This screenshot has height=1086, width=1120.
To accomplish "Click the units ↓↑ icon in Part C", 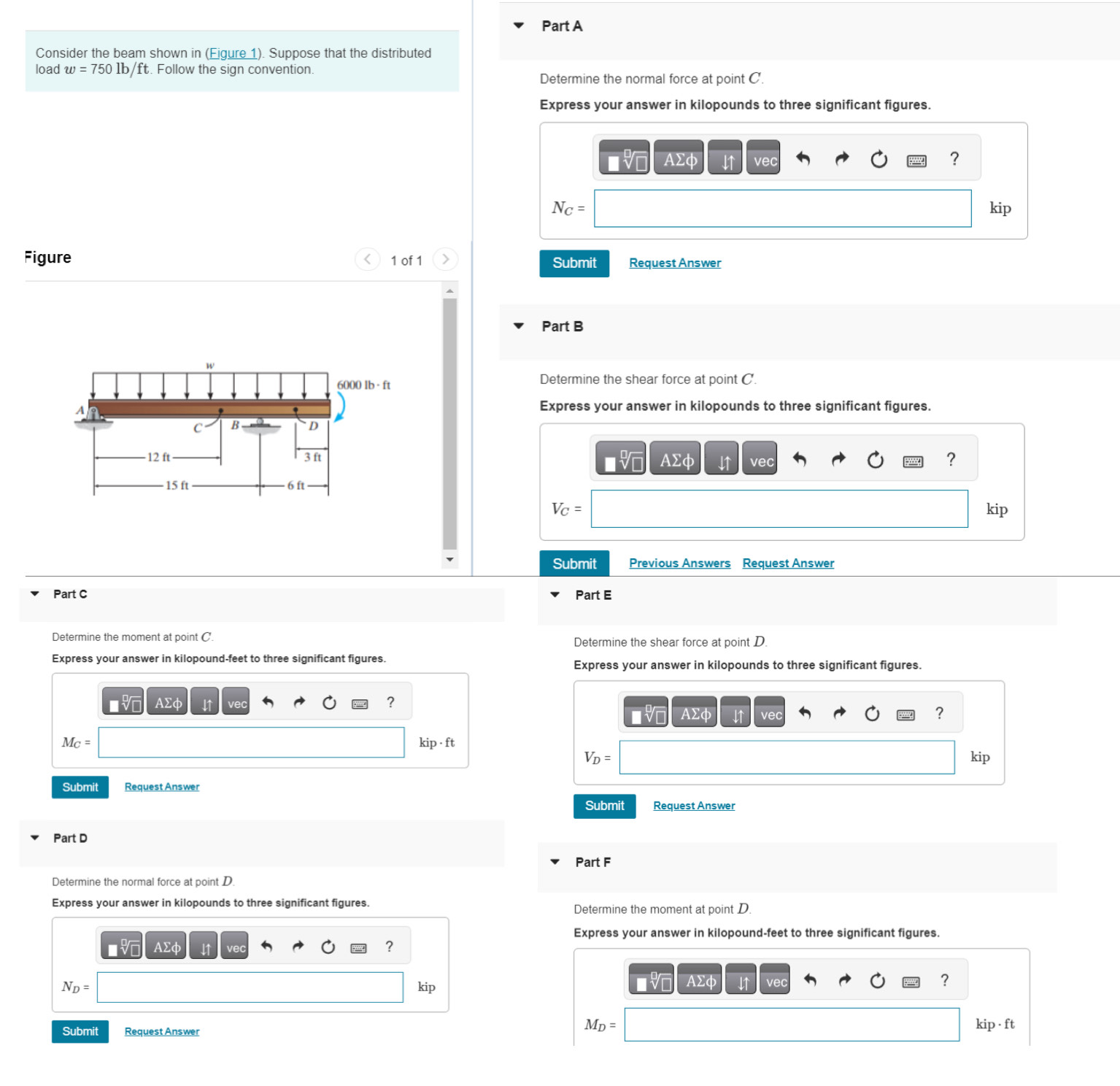I will click(205, 701).
